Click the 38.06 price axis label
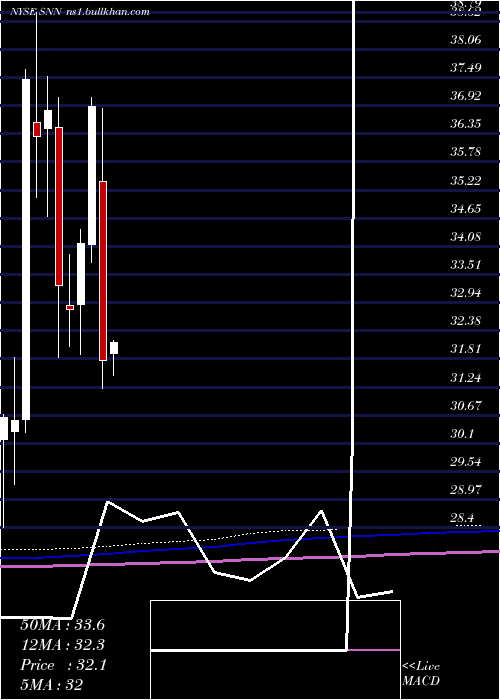 (x=466, y=40)
